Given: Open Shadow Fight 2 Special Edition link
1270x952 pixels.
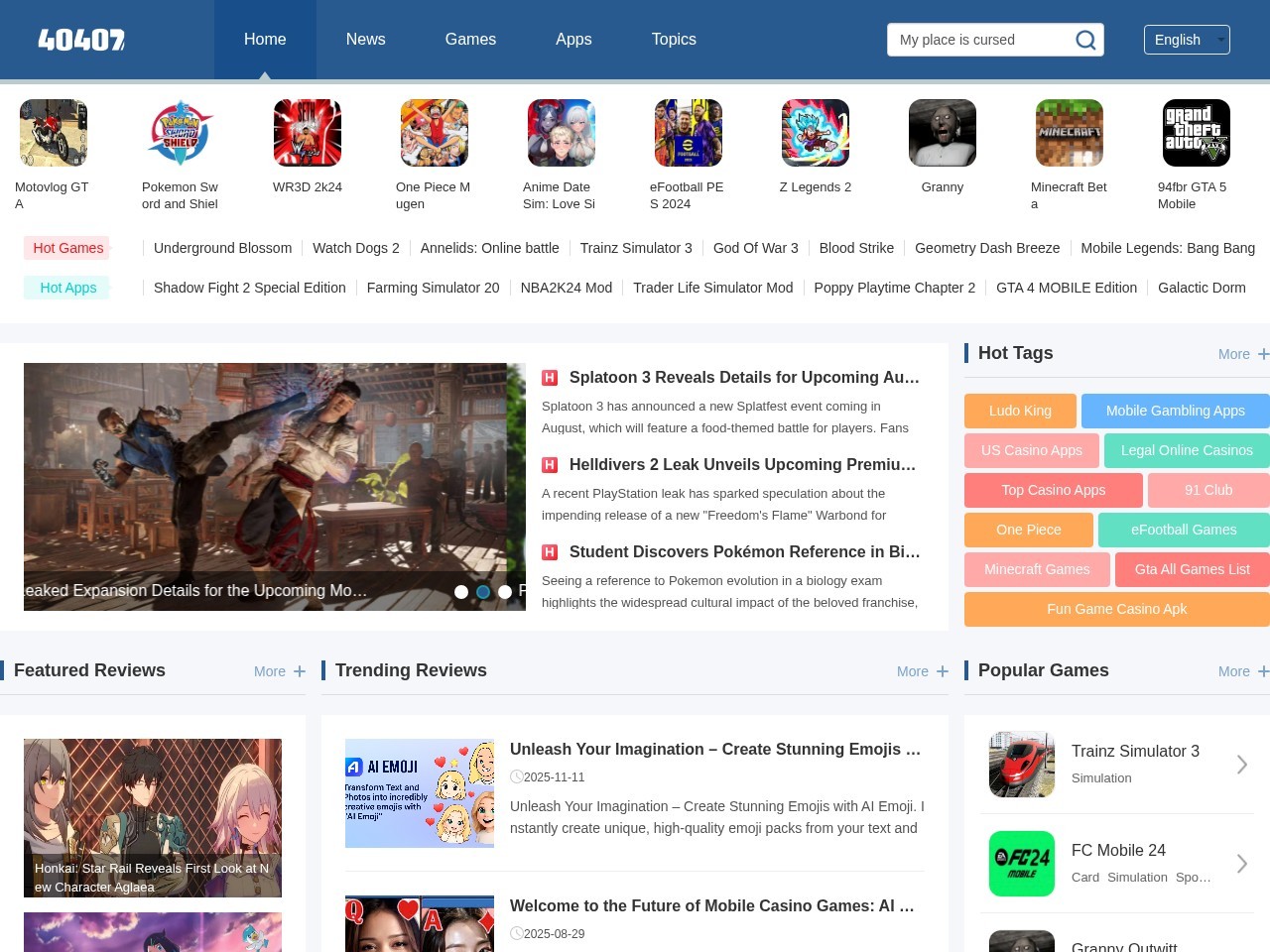Looking at the screenshot, I should 250,288.
